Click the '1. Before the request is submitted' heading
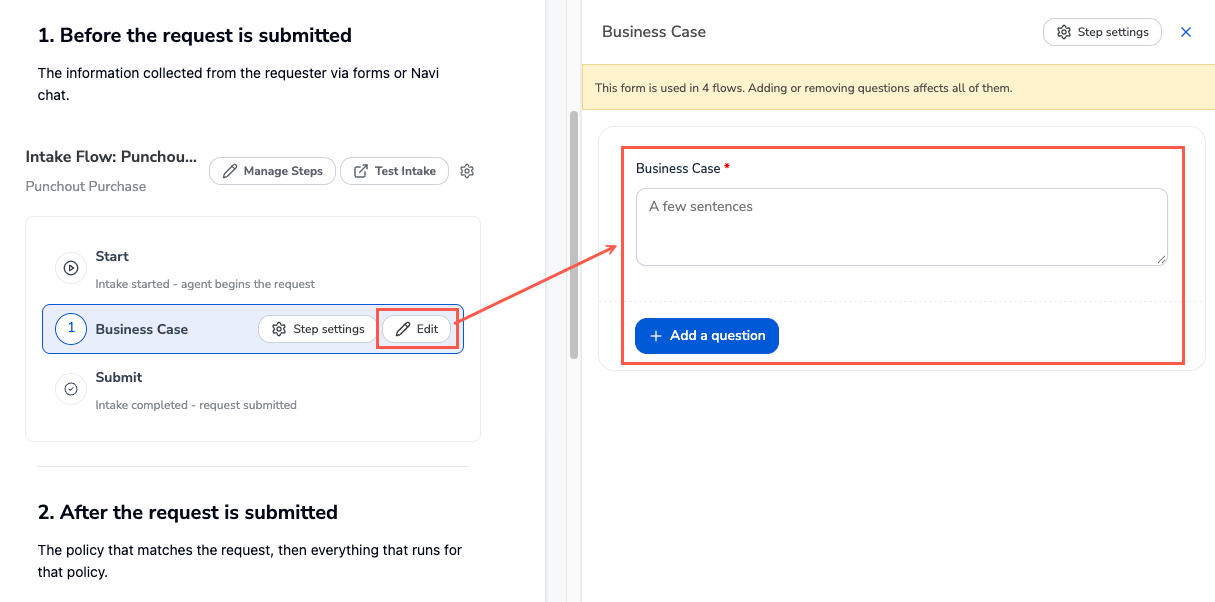1215x602 pixels. [195, 35]
